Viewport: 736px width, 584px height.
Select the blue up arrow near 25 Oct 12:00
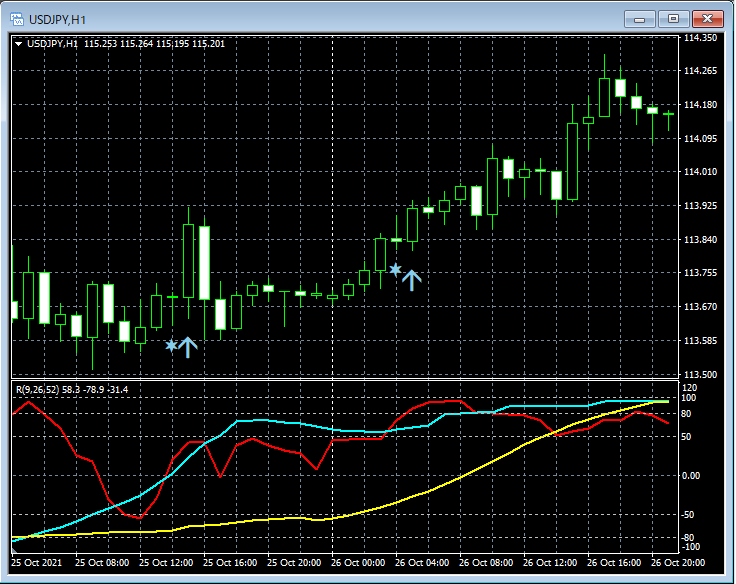click(x=188, y=347)
